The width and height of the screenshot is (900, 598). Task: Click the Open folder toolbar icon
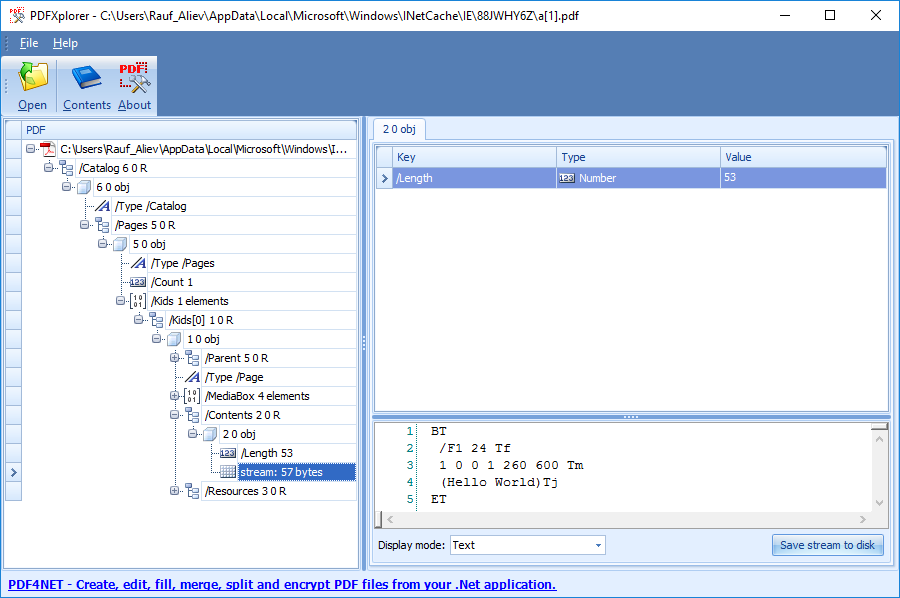[33, 78]
